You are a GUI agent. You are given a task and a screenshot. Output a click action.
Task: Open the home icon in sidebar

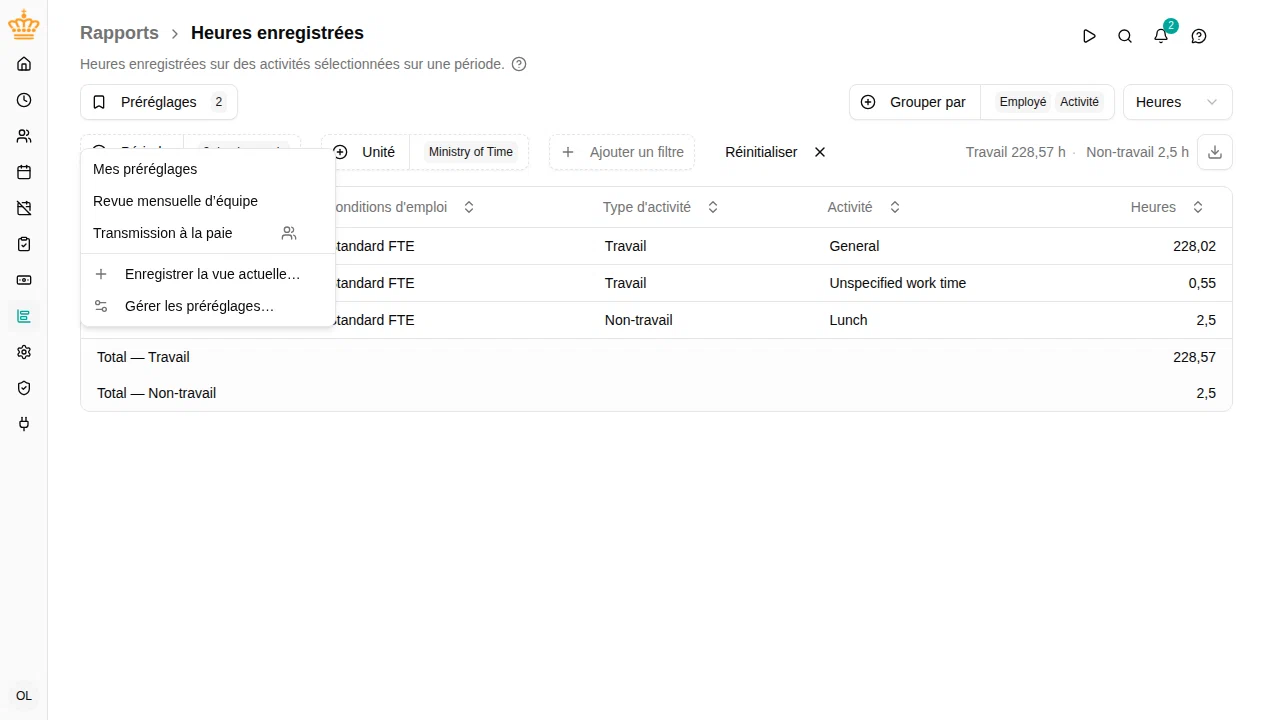pyautogui.click(x=24, y=64)
